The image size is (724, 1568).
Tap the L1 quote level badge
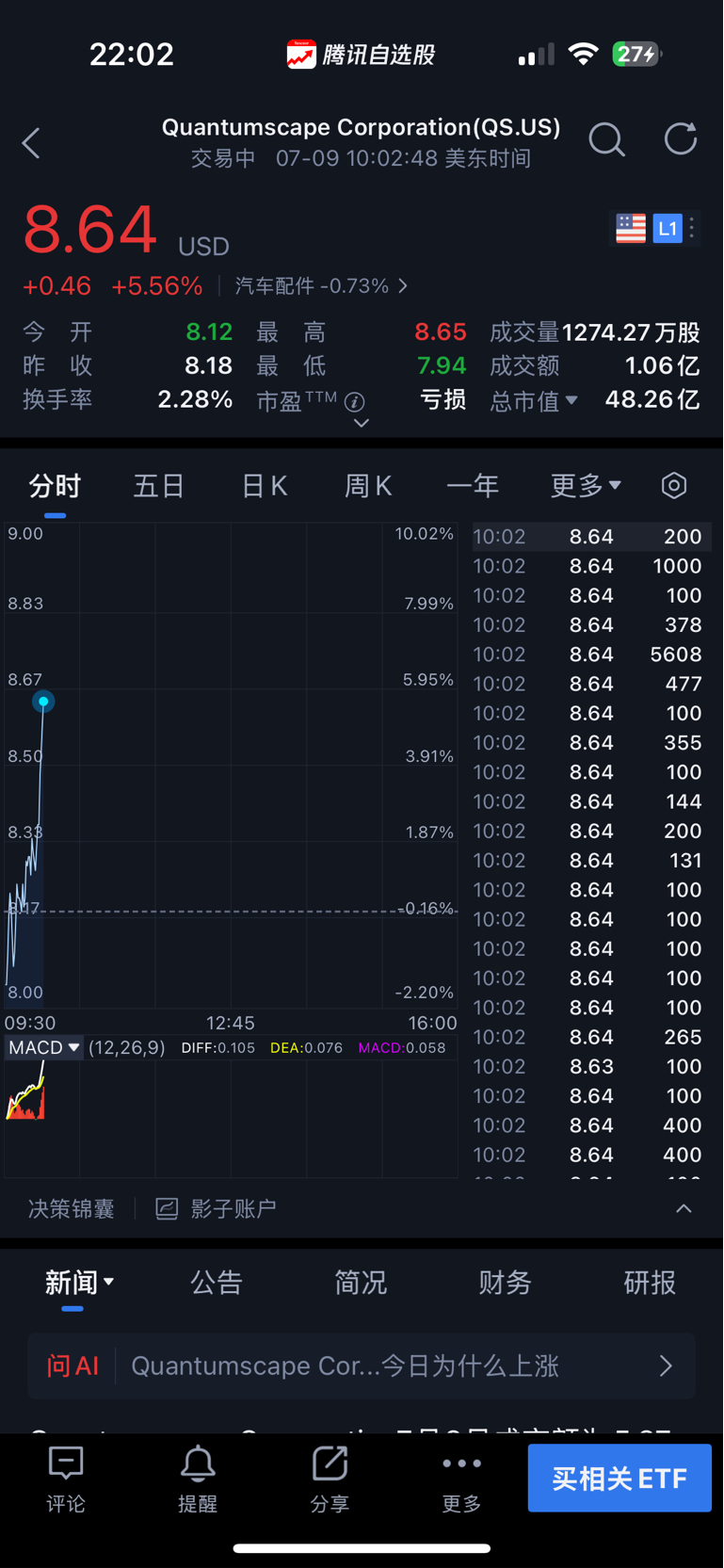668,228
